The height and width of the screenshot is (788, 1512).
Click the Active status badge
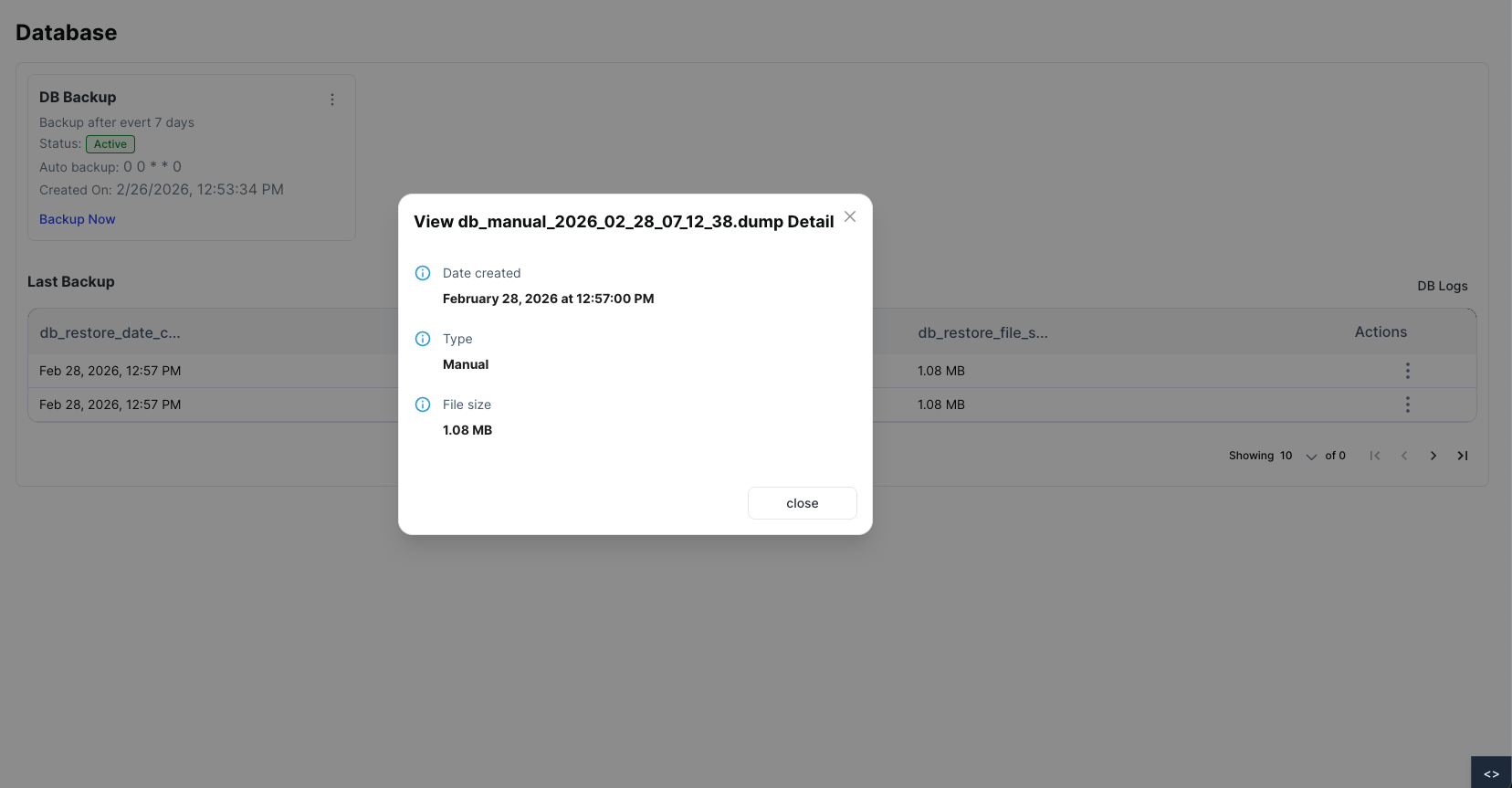point(110,144)
